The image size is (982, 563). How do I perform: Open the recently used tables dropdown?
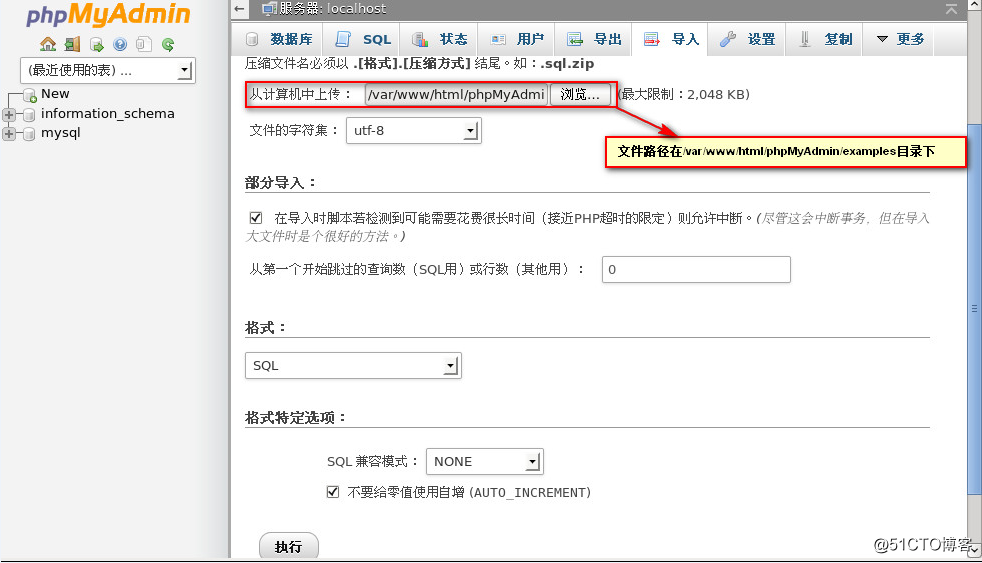[108, 70]
